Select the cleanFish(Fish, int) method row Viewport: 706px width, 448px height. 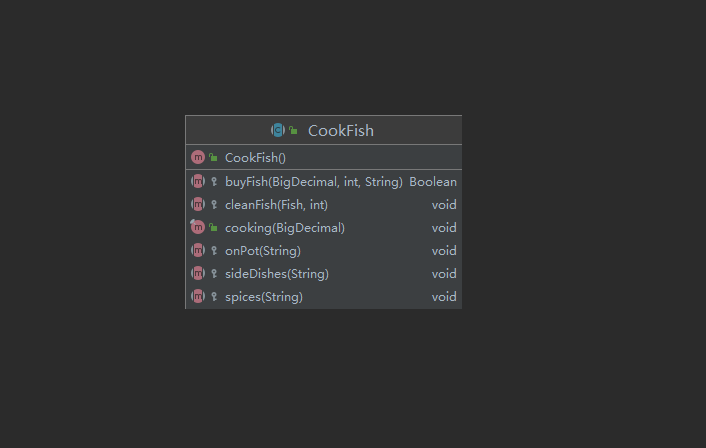click(276, 205)
